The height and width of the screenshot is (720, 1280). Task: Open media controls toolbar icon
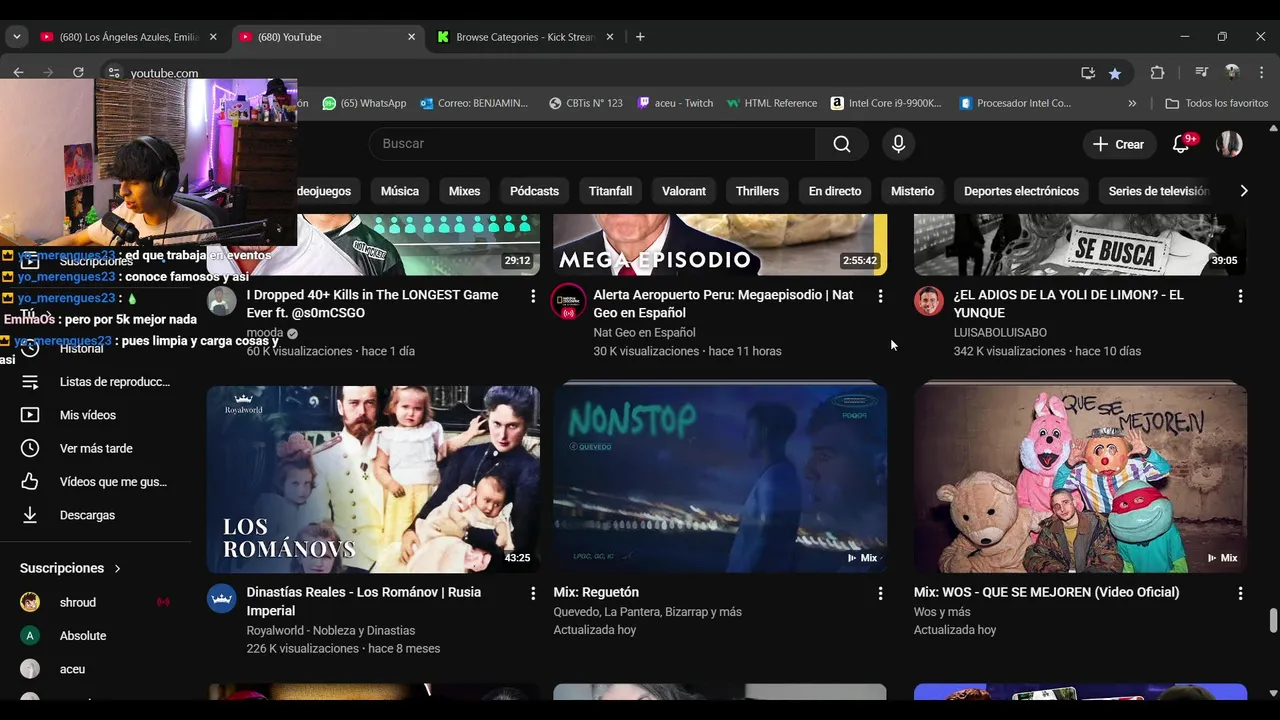click(1201, 73)
